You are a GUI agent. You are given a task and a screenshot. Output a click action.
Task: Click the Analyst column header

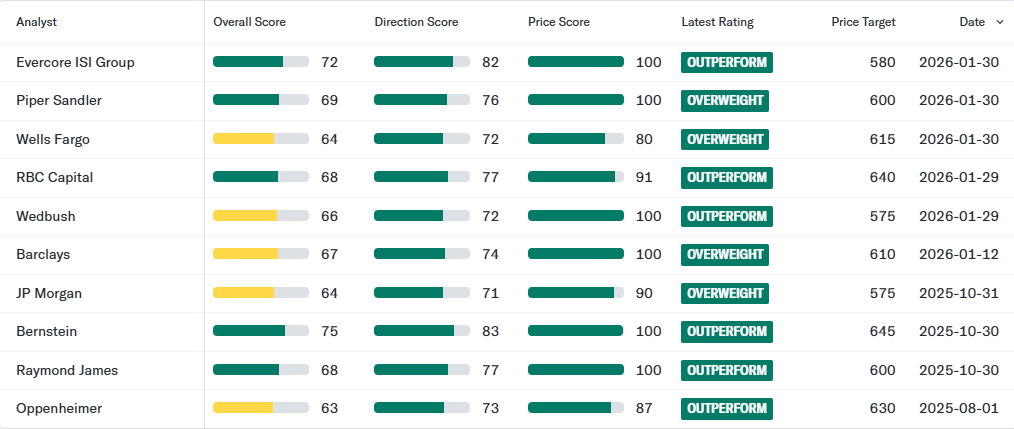point(36,22)
